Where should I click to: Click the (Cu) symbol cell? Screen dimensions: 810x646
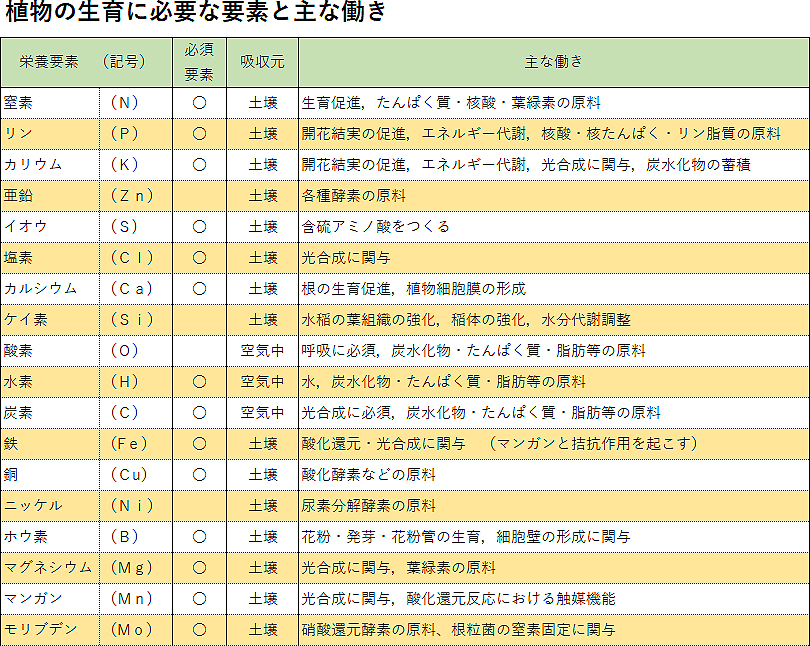[x=136, y=475]
